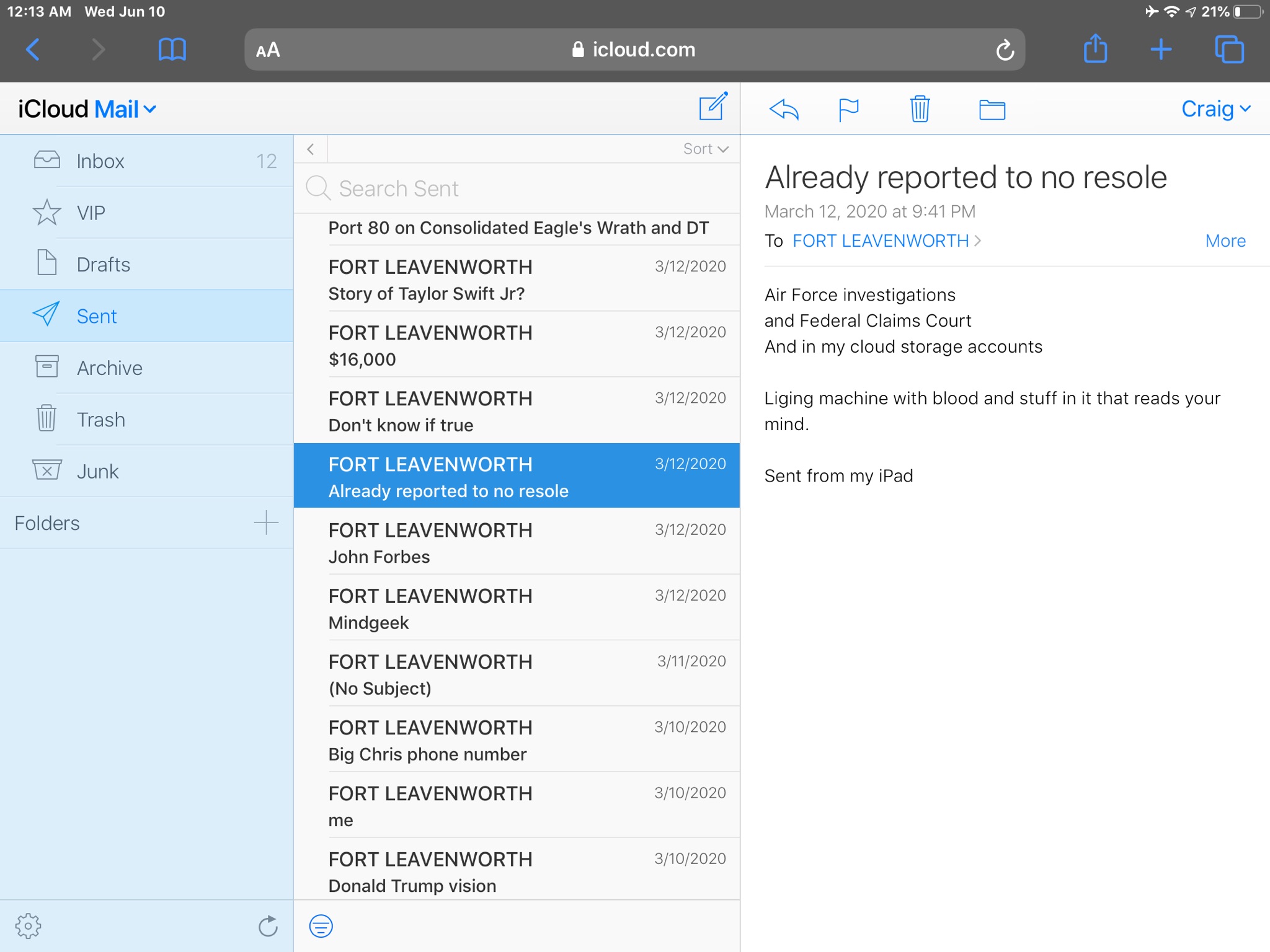Viewport: 1270px width, 952px height.
Task: Open the "Mindgeek" message
Action: (517, 607)
